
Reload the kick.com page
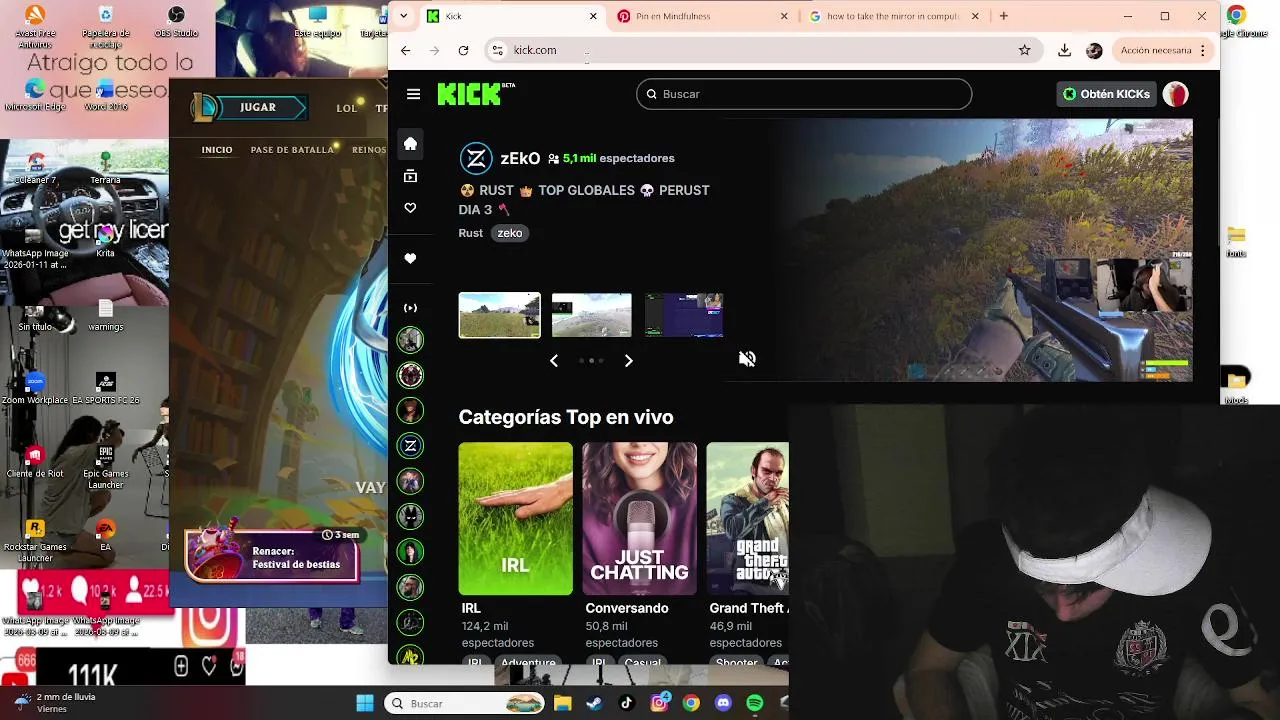(463, 50)
